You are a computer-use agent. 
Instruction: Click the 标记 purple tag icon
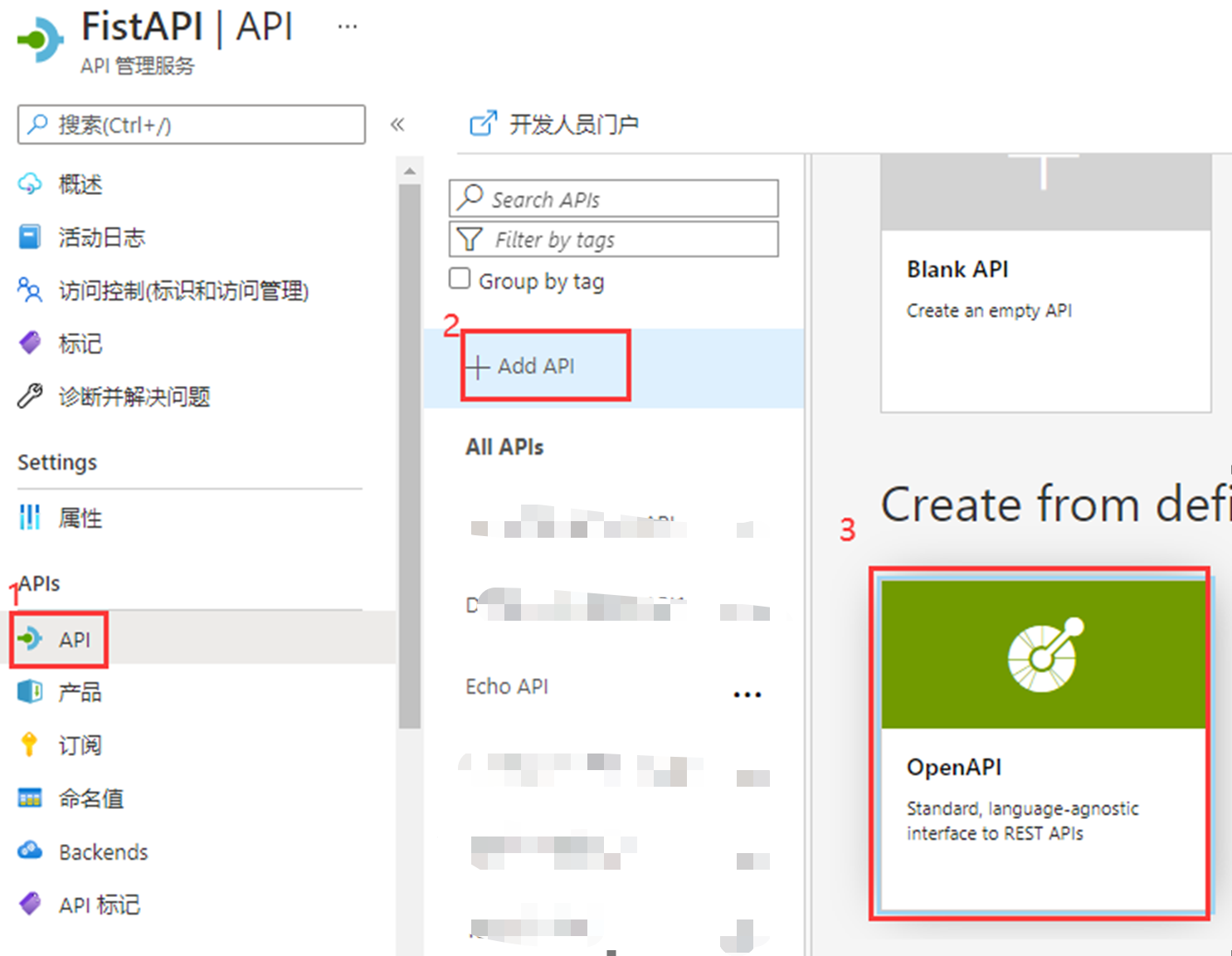point(30,343)
